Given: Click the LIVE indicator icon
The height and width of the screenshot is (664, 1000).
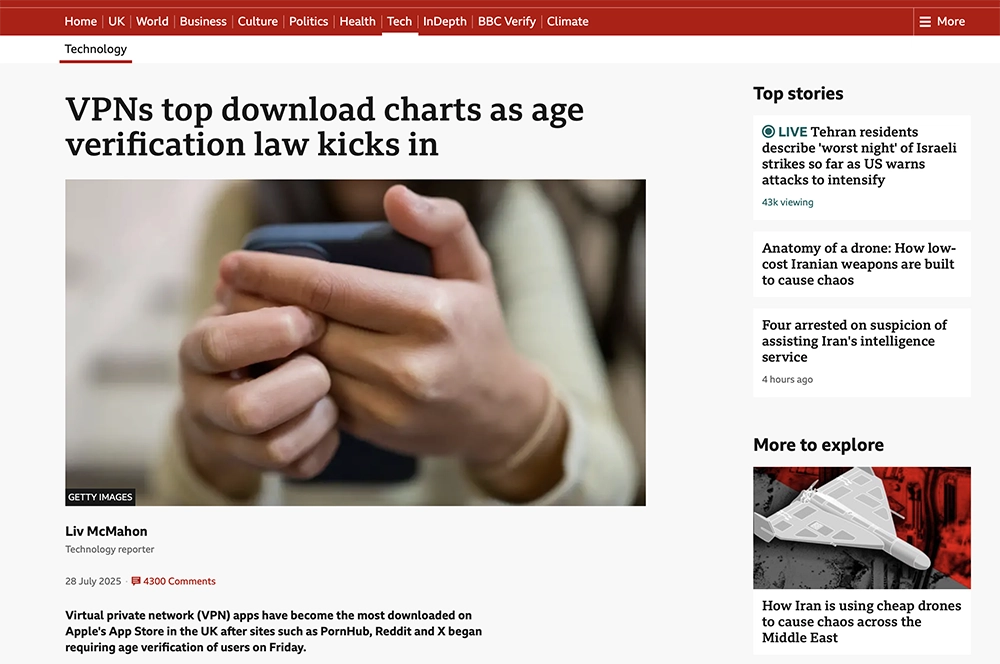Looking at the screenshot, I should pos(768,132).
